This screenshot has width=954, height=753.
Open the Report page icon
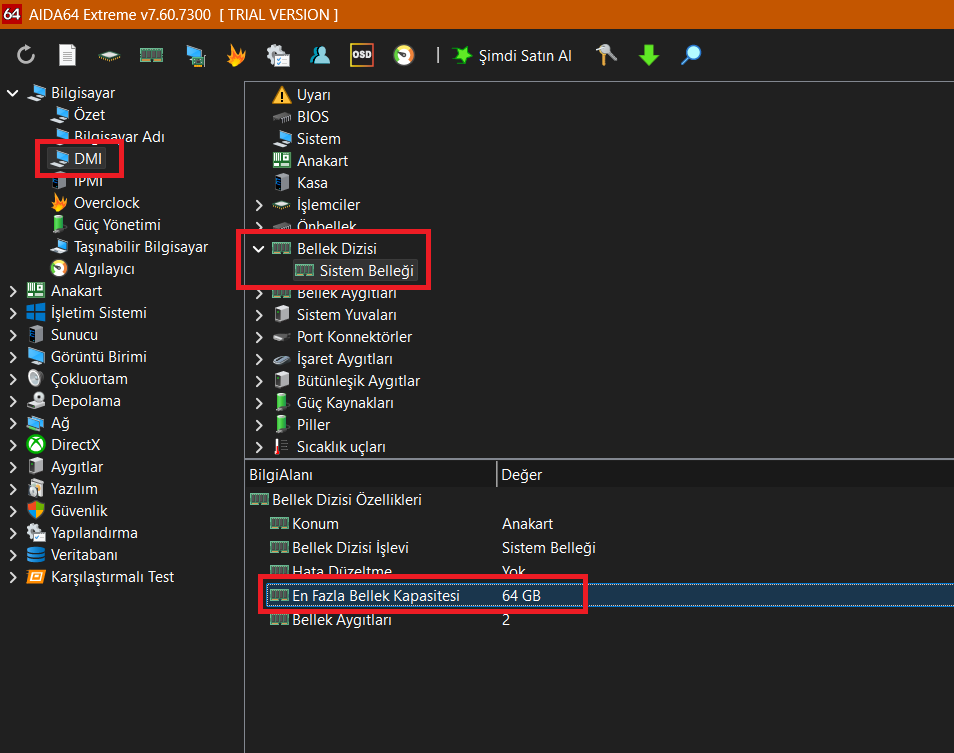(x=67, y=55)
